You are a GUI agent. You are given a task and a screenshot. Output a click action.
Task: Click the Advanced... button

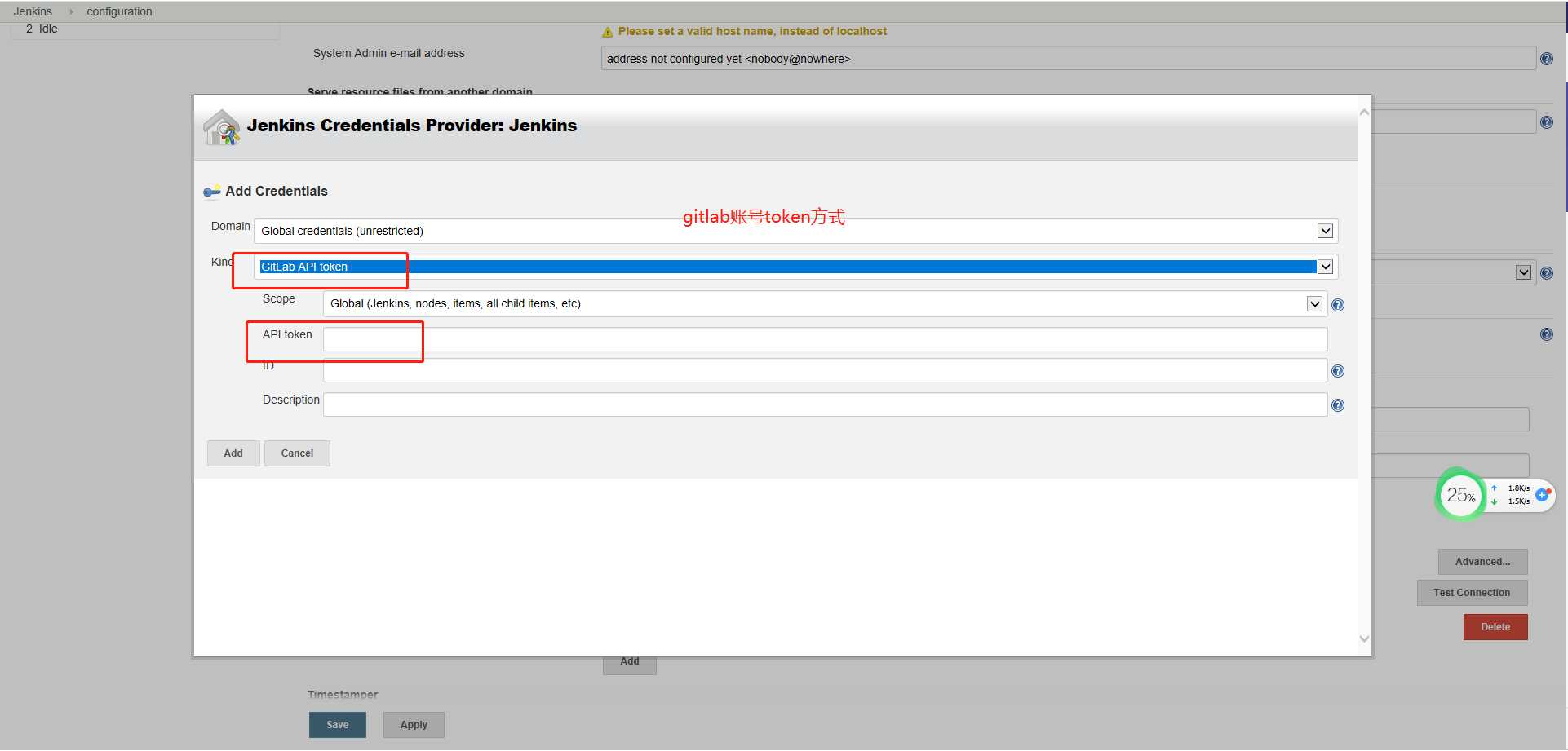point(1482,562)
